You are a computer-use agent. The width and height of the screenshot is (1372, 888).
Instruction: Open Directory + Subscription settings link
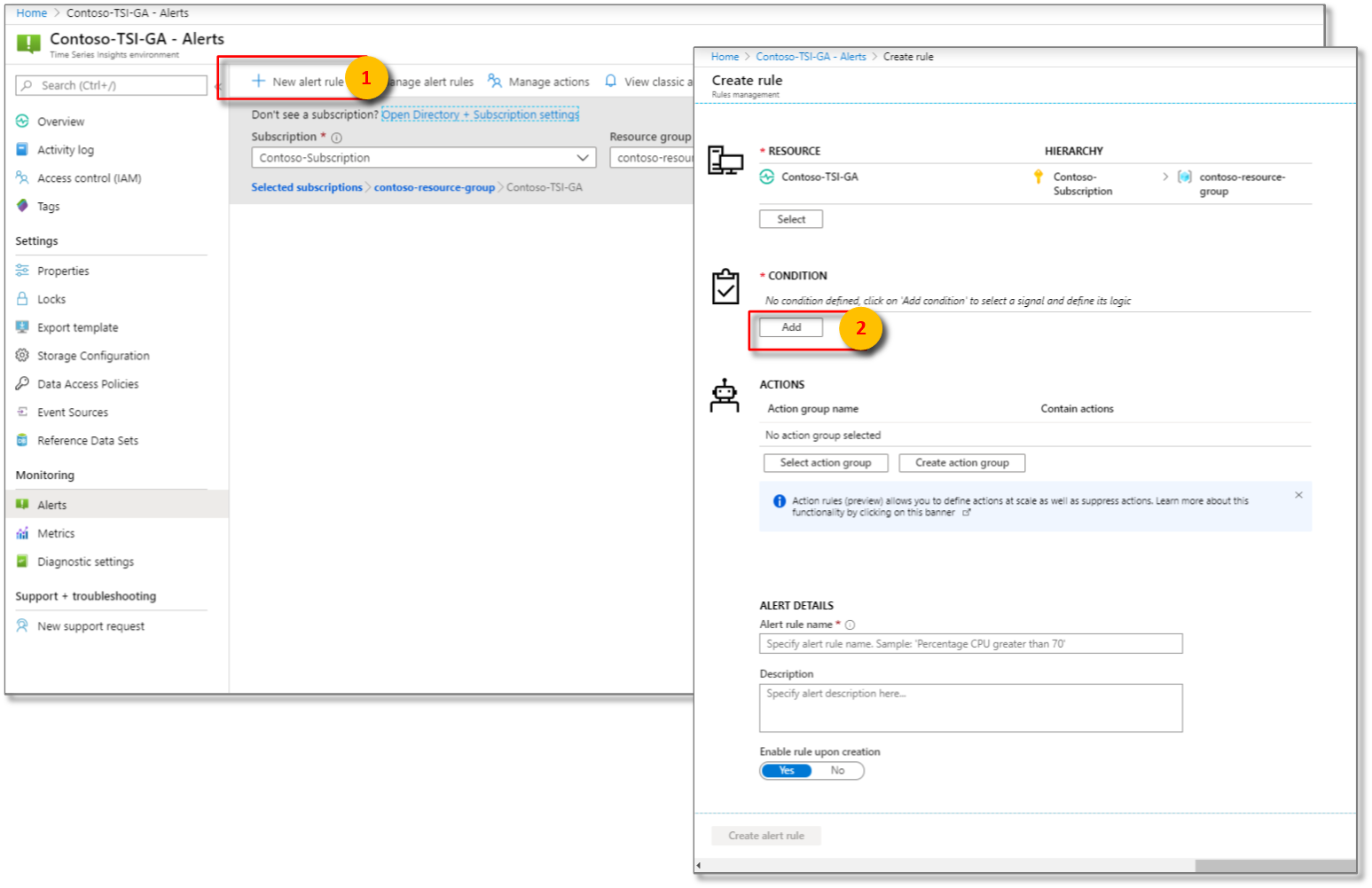click(480, 114)
